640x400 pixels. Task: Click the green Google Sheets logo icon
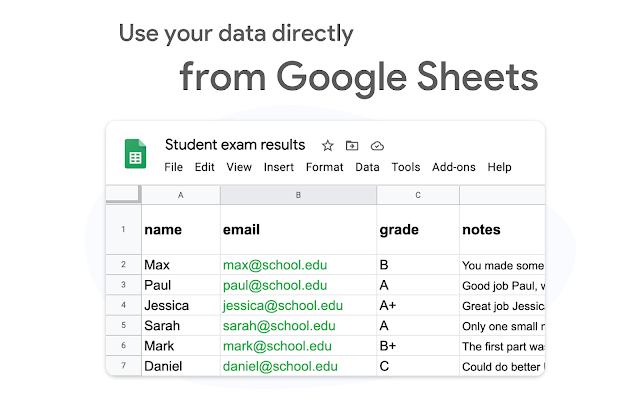pos(136,154)
